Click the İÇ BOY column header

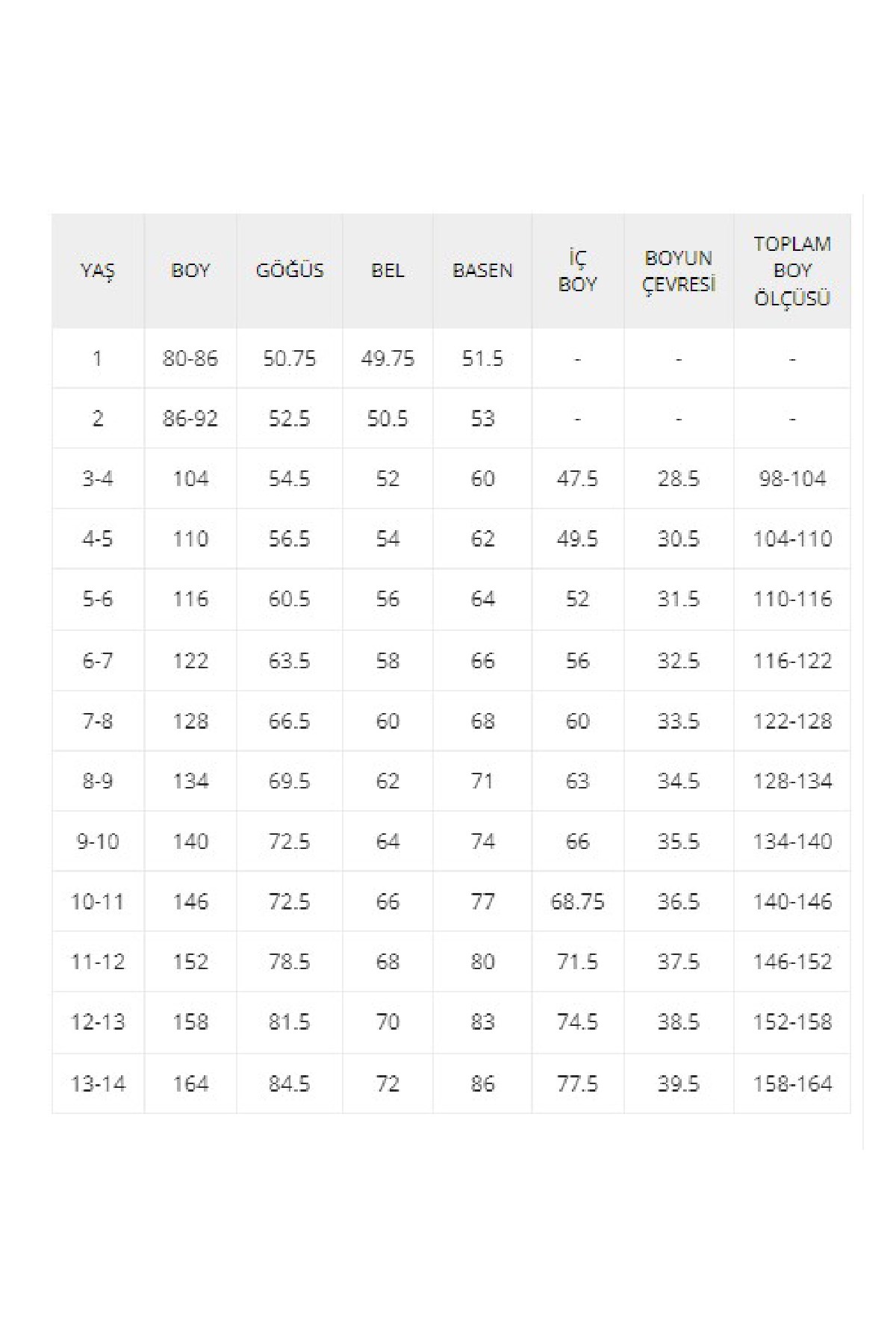tap(577, 272)
